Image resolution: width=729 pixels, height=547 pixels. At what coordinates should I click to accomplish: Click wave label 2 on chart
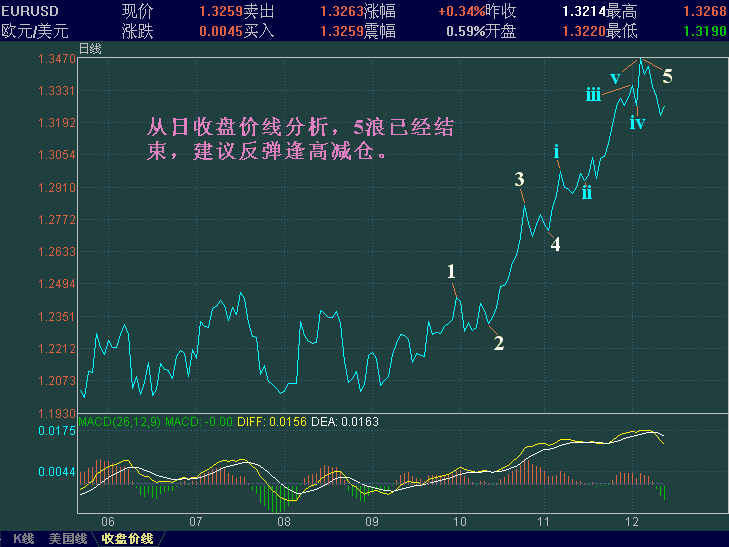click(499, 343)
